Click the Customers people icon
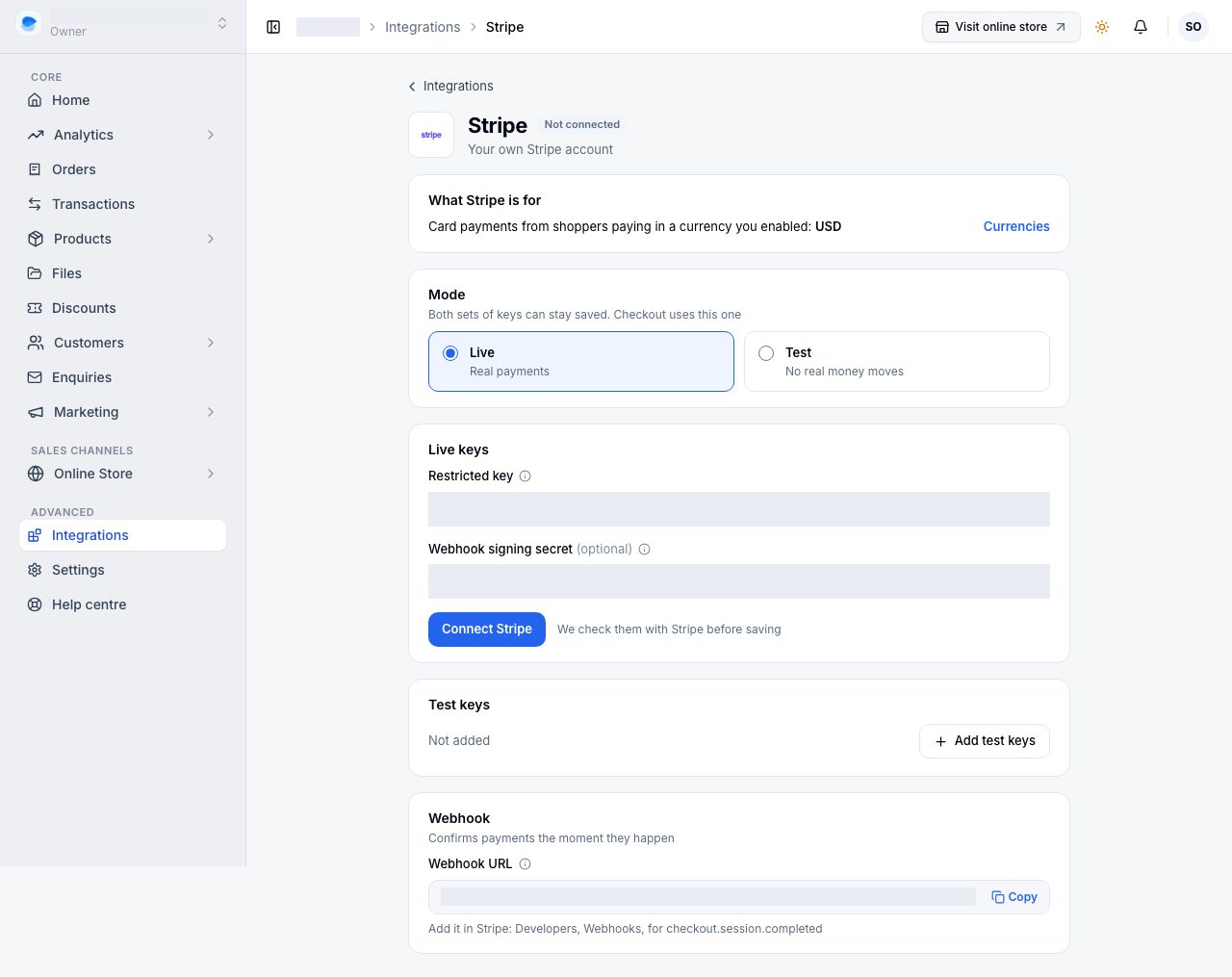Viewport: 1232px width, 977px height. pyautogui.click(x=36, y=343)
